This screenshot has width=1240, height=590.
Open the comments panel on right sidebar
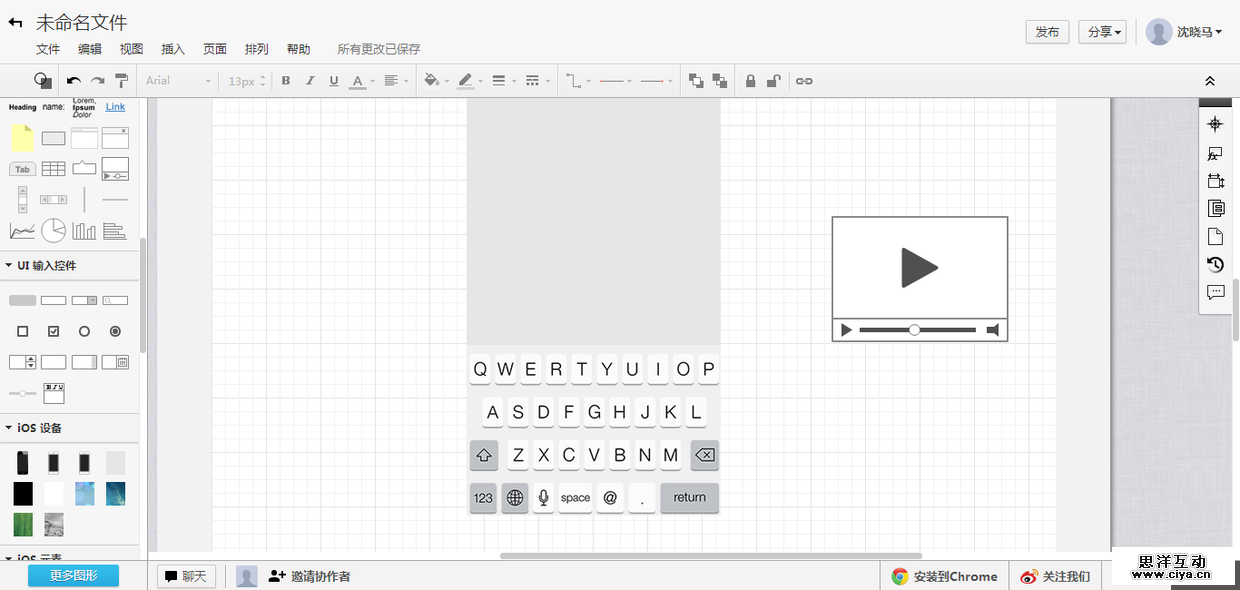click(1215, 292)
